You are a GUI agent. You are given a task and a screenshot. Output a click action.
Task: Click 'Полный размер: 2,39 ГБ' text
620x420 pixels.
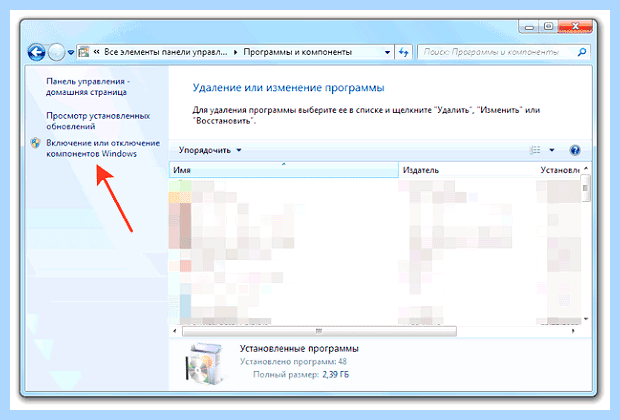pos(301,375)
